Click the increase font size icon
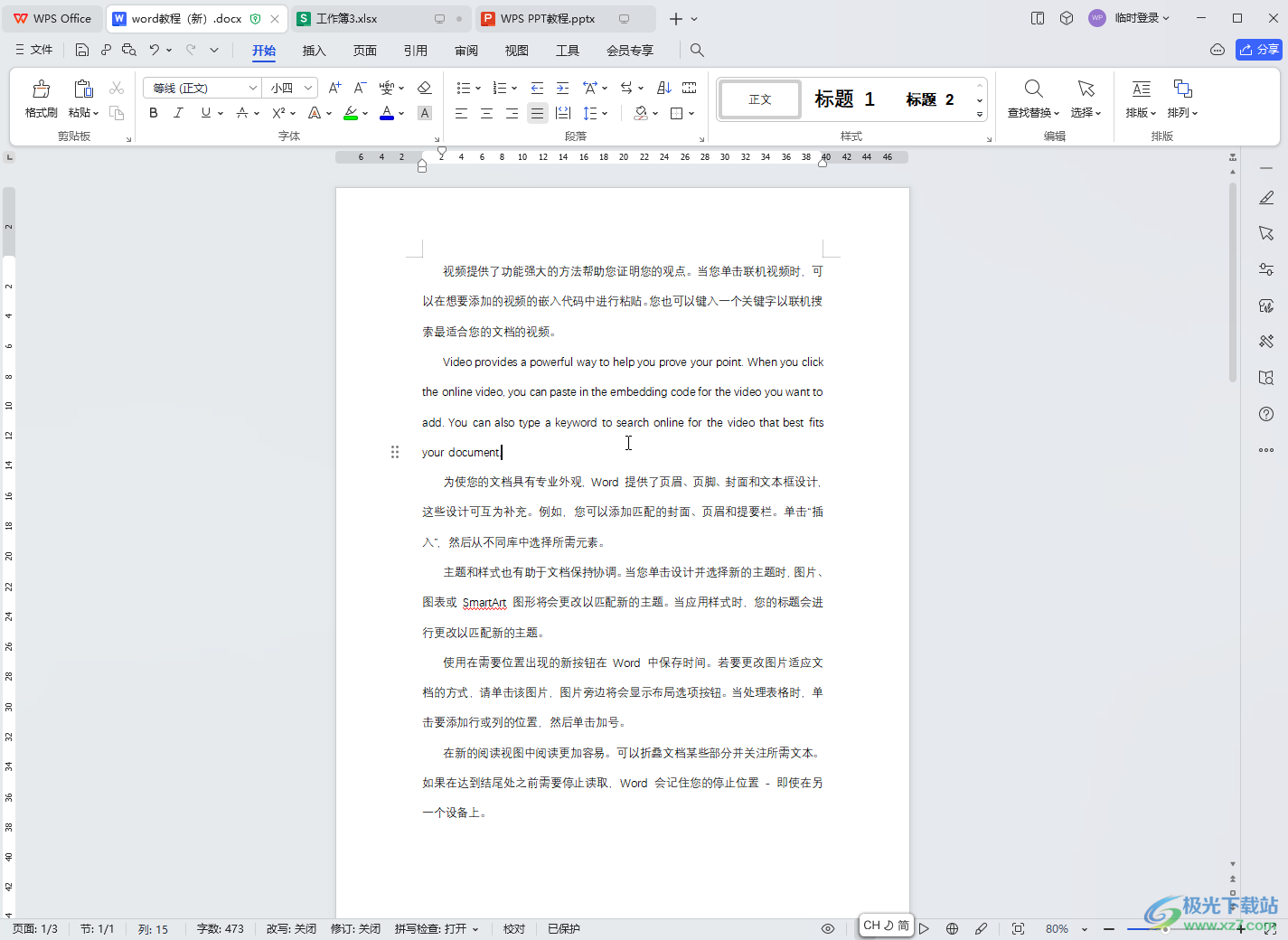This screenshot has width=1288, height=940. [335, 88]
